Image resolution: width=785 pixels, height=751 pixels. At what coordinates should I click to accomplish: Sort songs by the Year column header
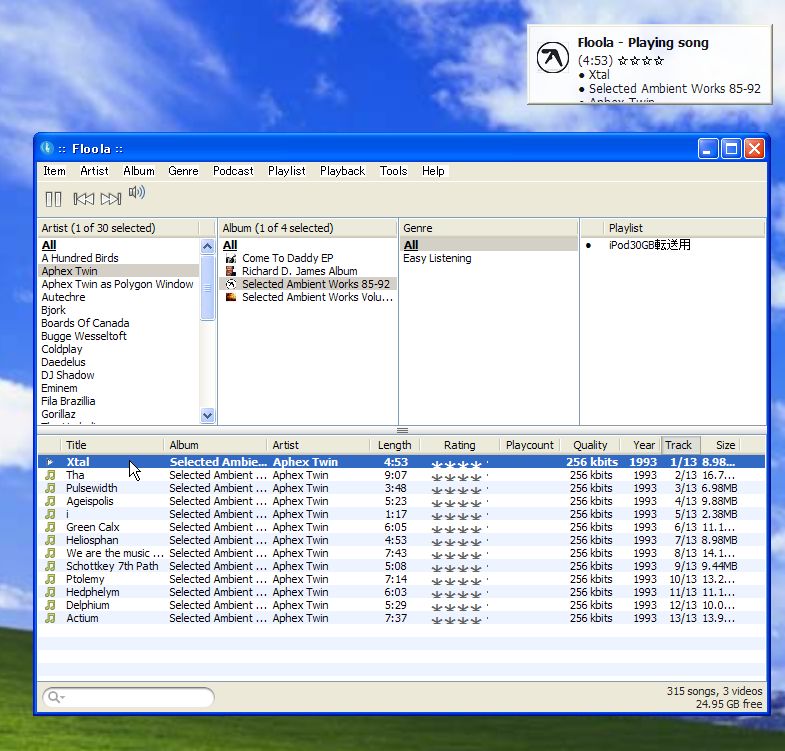pyautogui.click(x=641, y=445)
